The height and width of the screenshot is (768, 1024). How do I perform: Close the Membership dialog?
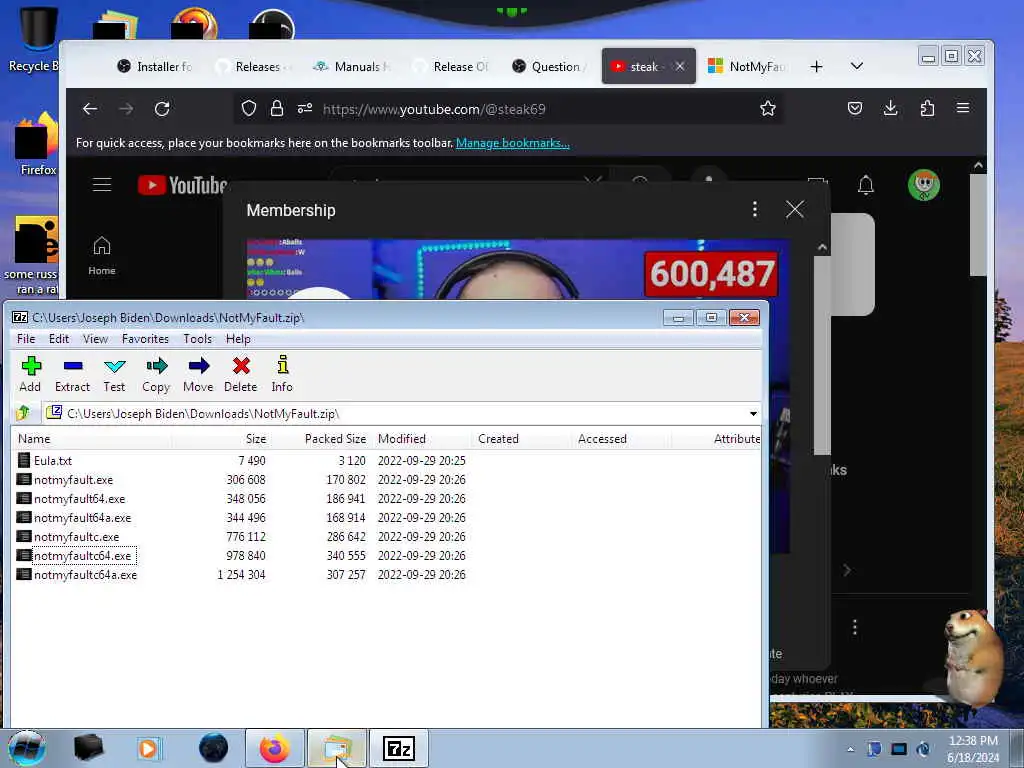coord(795,209)
